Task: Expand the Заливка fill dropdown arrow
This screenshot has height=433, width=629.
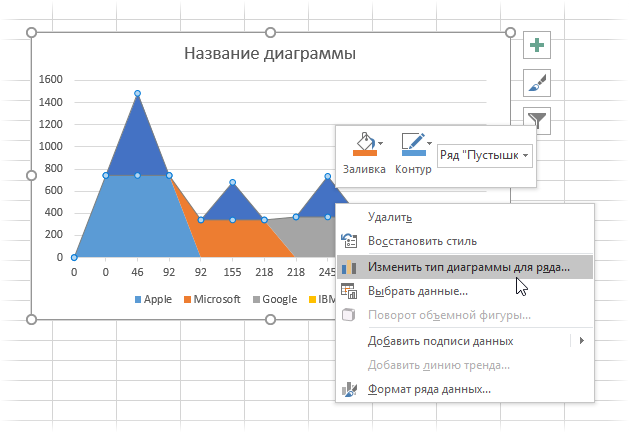Action: 381,143
